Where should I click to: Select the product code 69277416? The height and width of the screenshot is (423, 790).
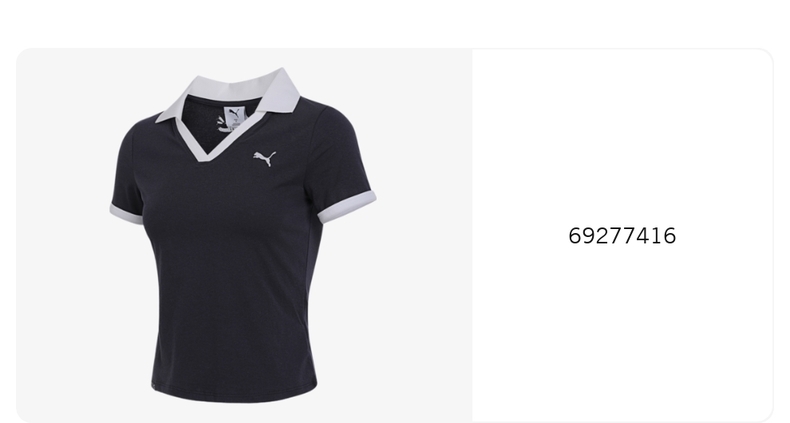coord(622,236)
